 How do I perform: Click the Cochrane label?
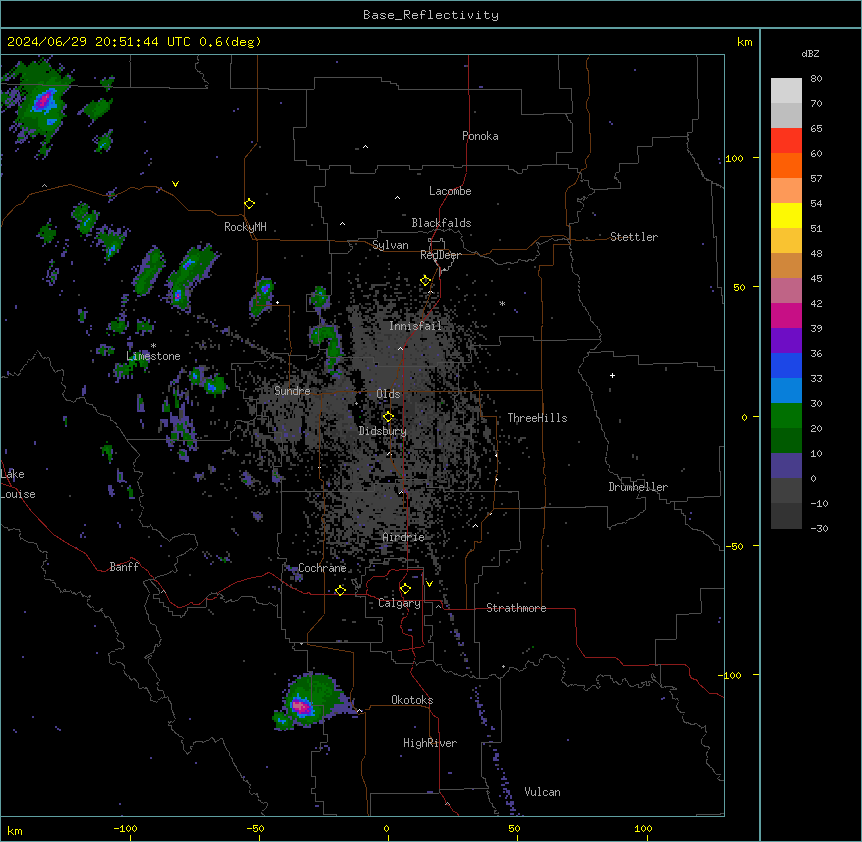322,568
